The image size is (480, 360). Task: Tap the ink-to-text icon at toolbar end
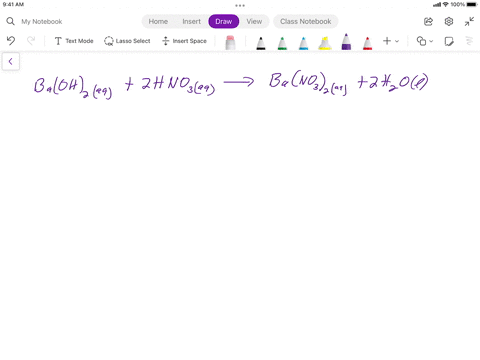[x=469, y=41]
